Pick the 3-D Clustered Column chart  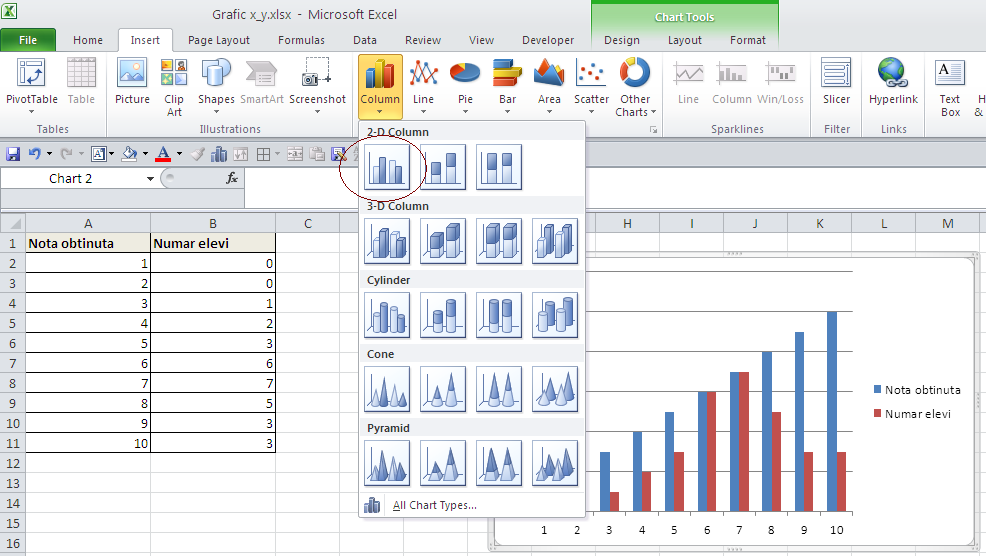[387, 241]
